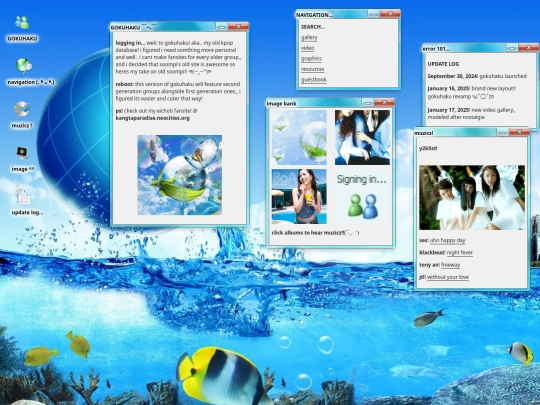The image size is (540, 405).
Task: Close the error 101 window
Action: coord(528,48)
